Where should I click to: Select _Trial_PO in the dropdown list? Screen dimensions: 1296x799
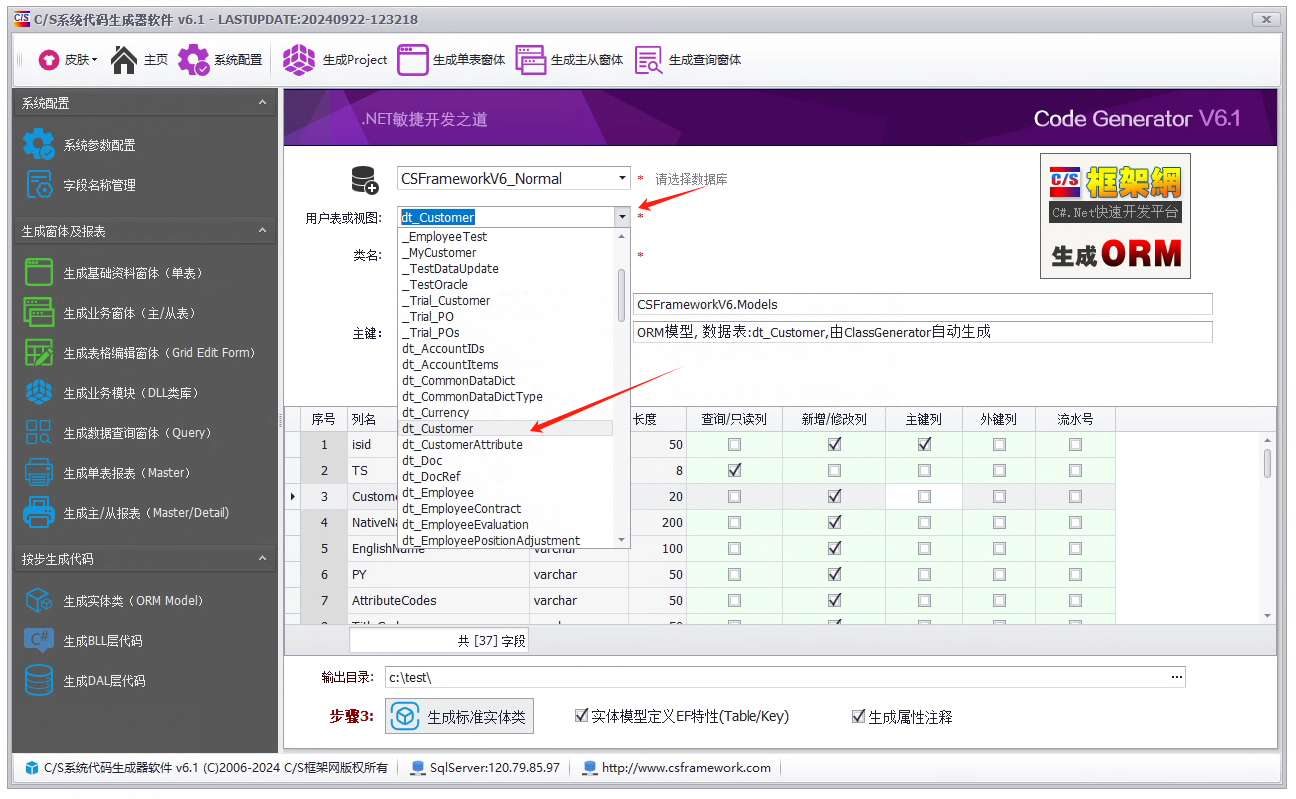click(x=506, y=316)
